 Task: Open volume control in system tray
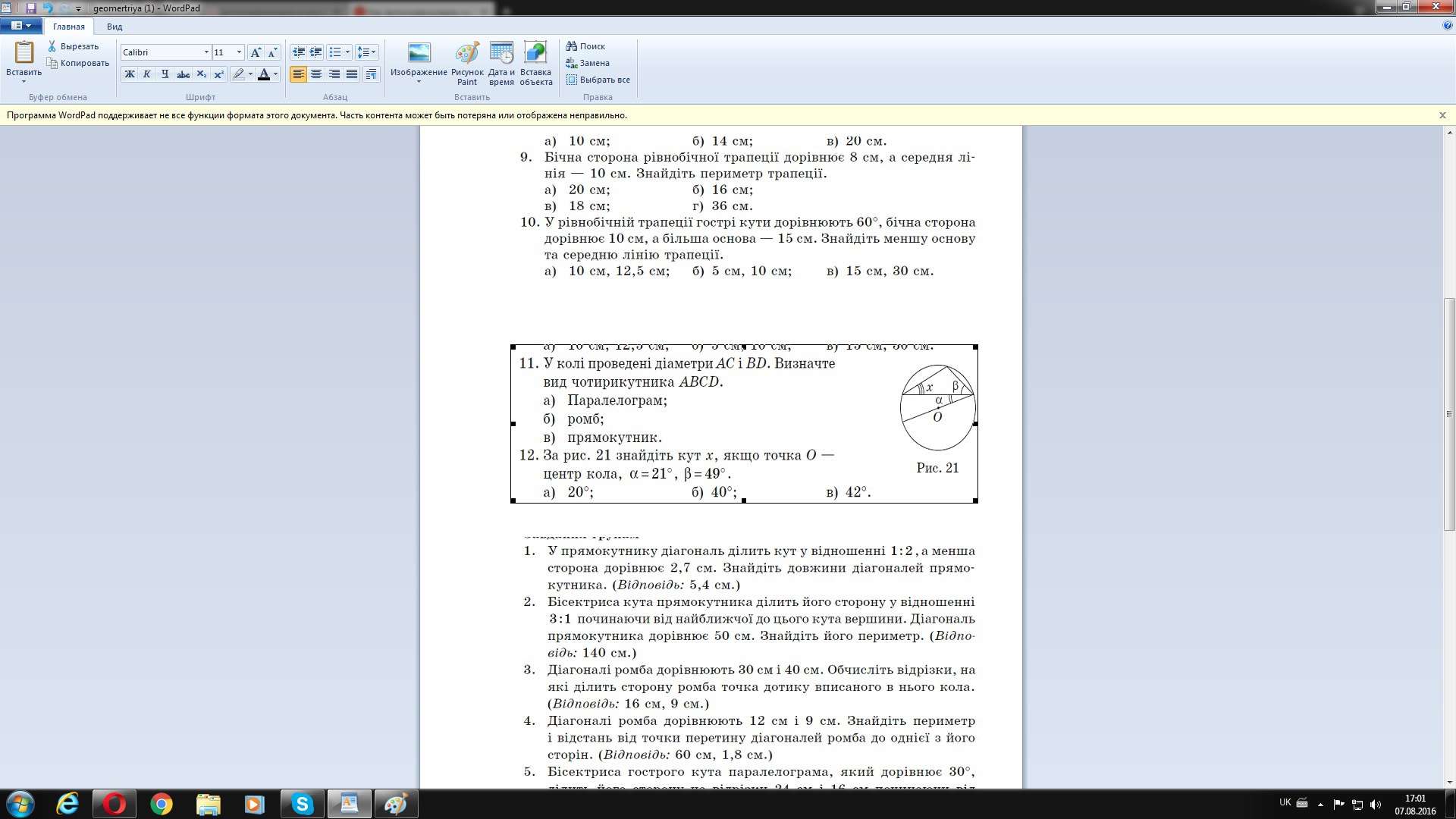coord(1376,804)
